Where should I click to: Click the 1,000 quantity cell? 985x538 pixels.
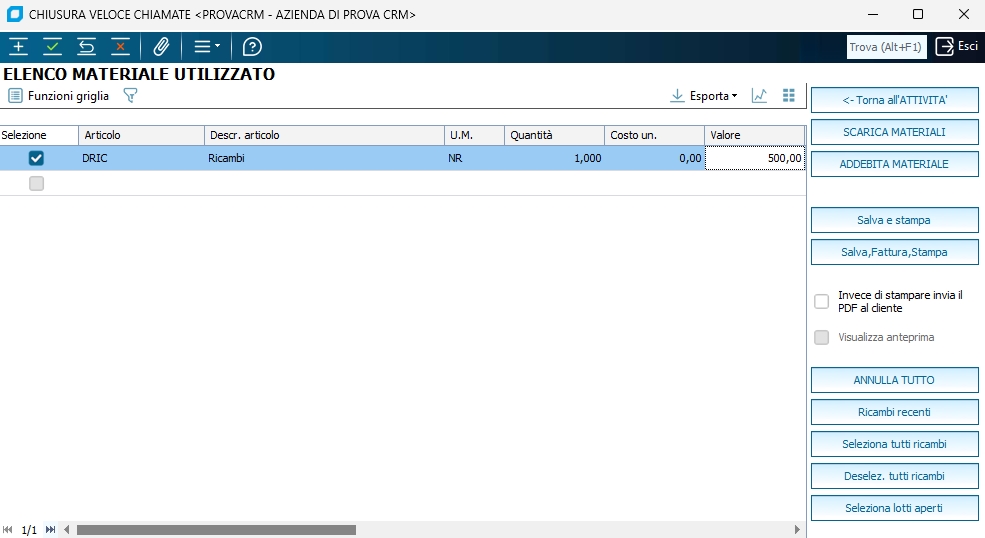(x=554, y=158)
